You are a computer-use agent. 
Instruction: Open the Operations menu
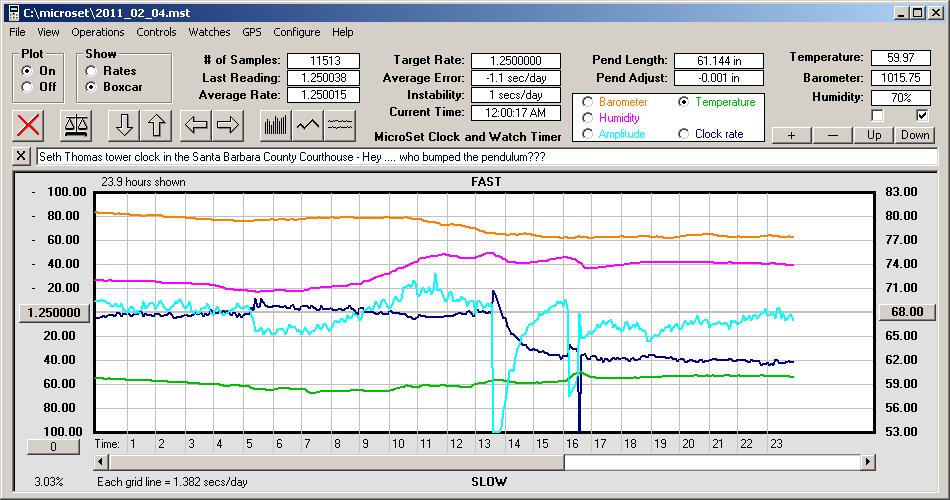[98, 32]
